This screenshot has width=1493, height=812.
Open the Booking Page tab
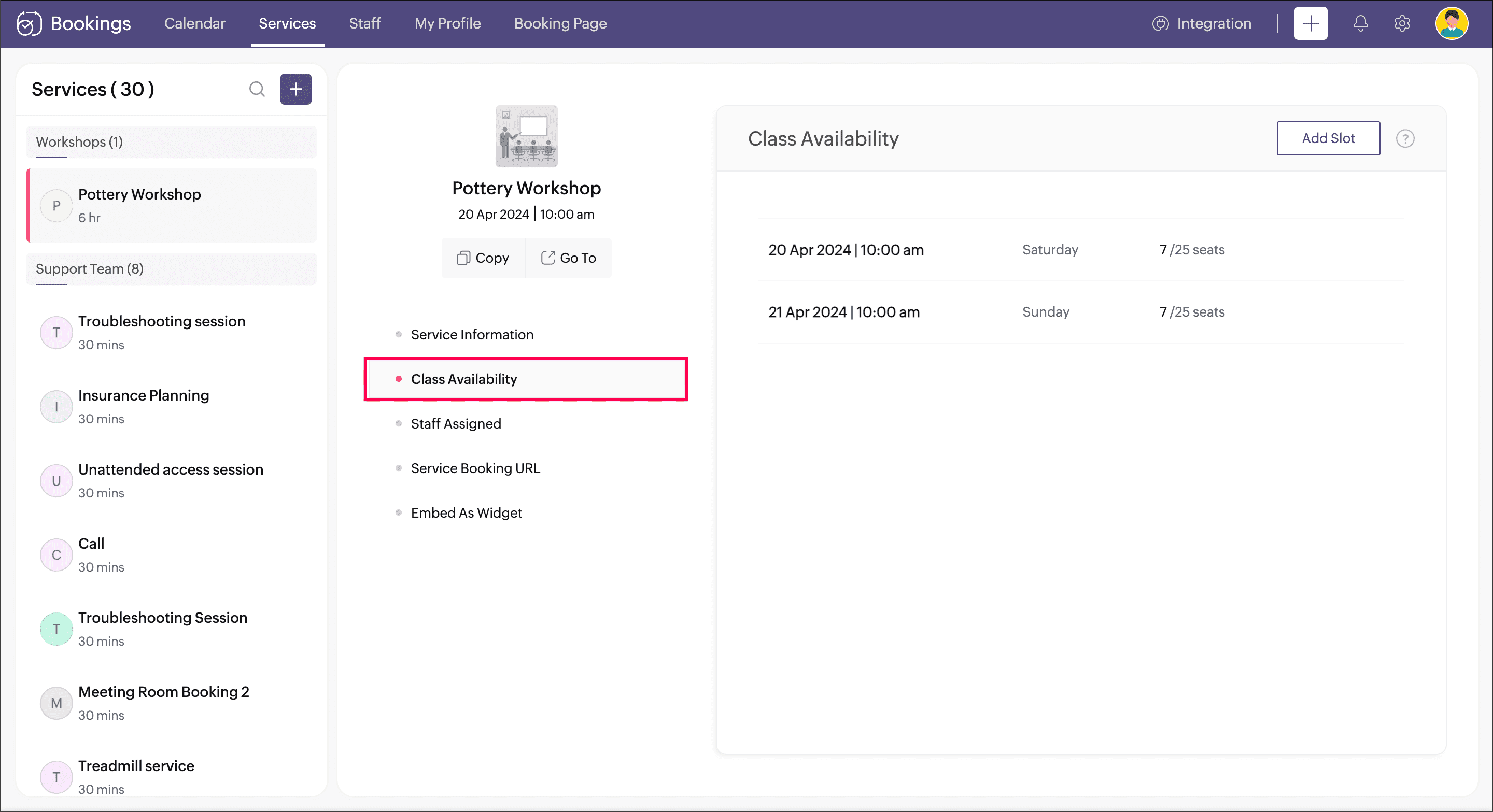(x=560, y=23)
